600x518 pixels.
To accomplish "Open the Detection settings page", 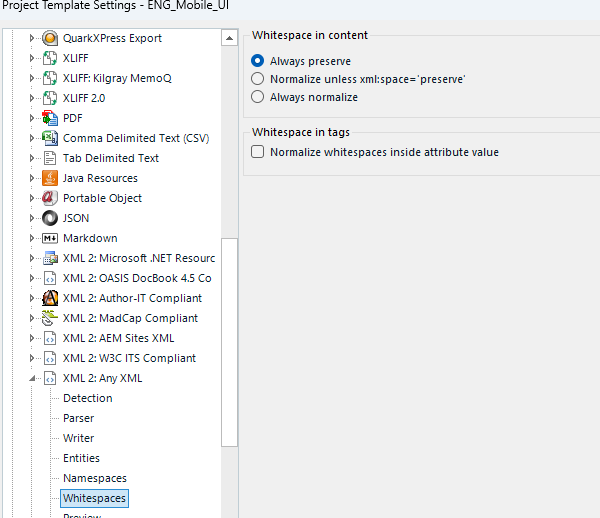I will (88, 398).
